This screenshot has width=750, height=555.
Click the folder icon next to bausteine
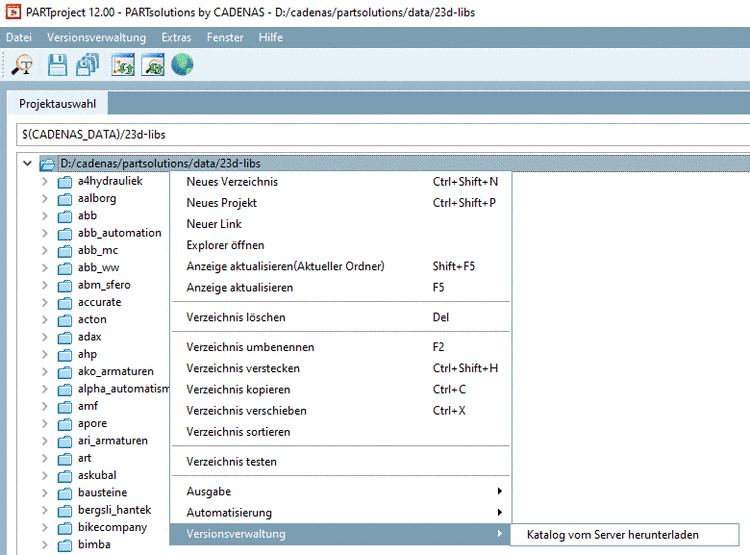click(x=65, y=493)
